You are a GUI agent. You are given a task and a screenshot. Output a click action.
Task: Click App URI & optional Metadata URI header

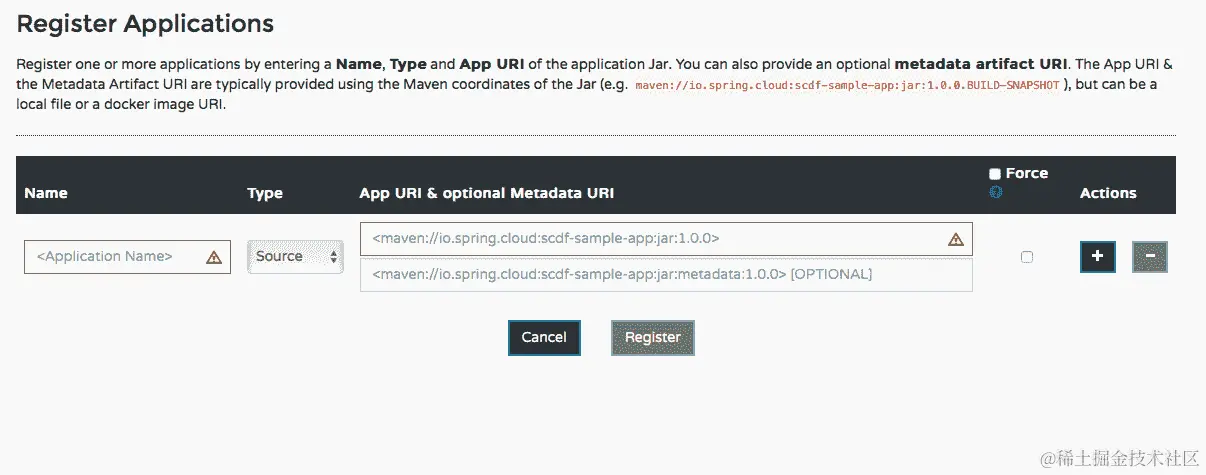[x=487, y=193]
